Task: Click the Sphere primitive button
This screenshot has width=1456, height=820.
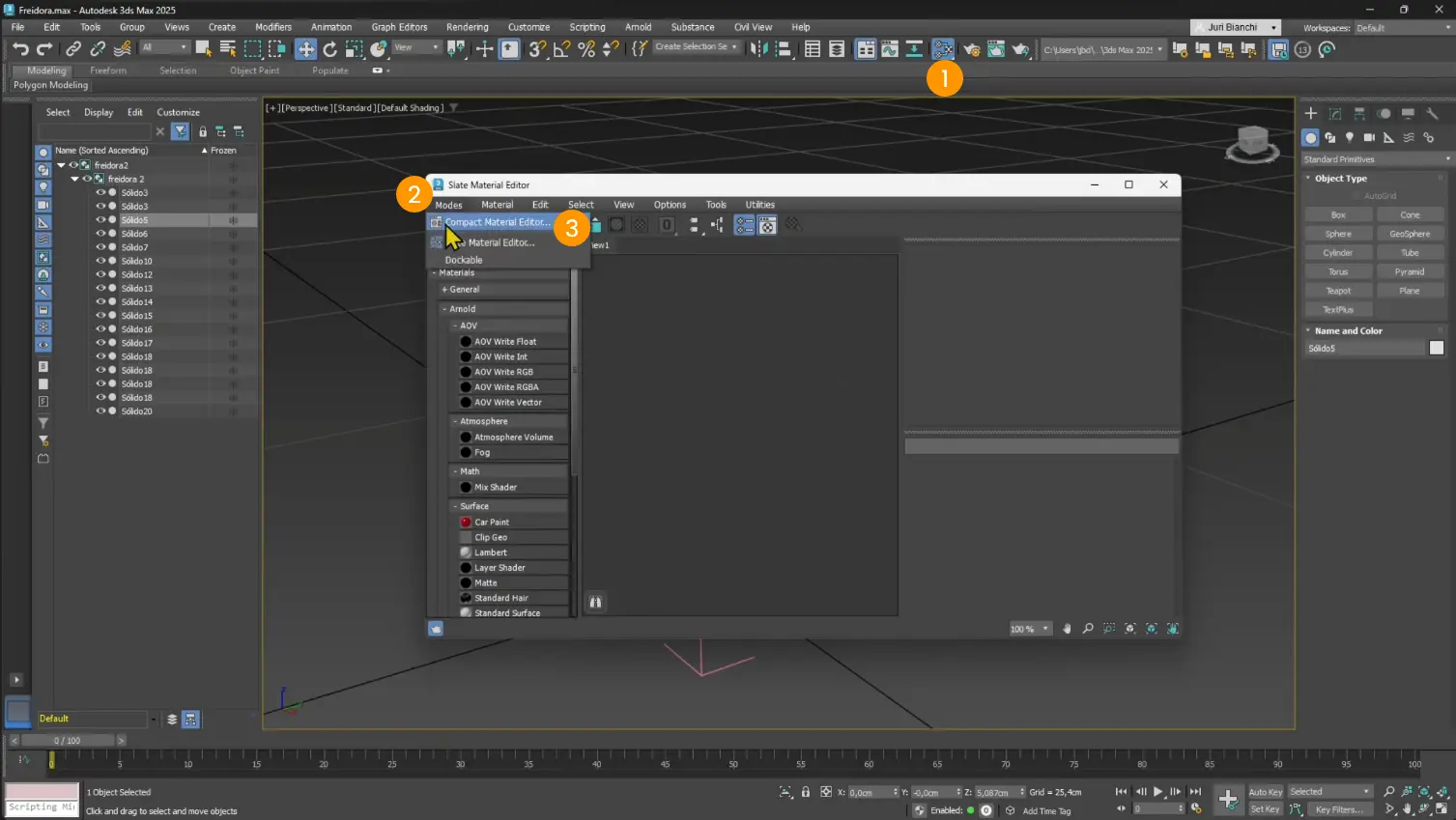Action: [x=1338, y=234]
